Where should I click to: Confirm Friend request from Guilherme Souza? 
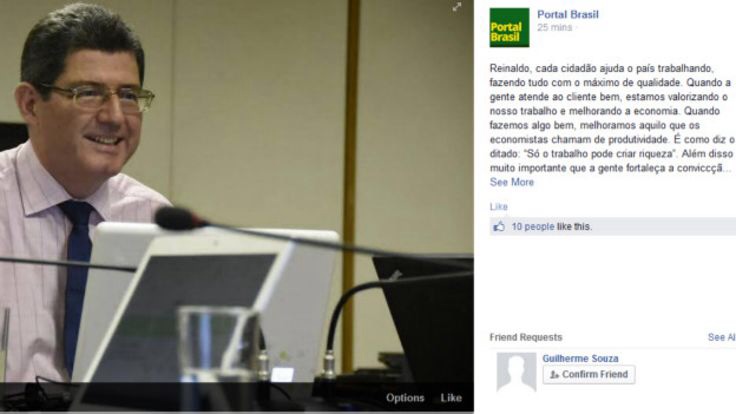click(x=589, y=375)
